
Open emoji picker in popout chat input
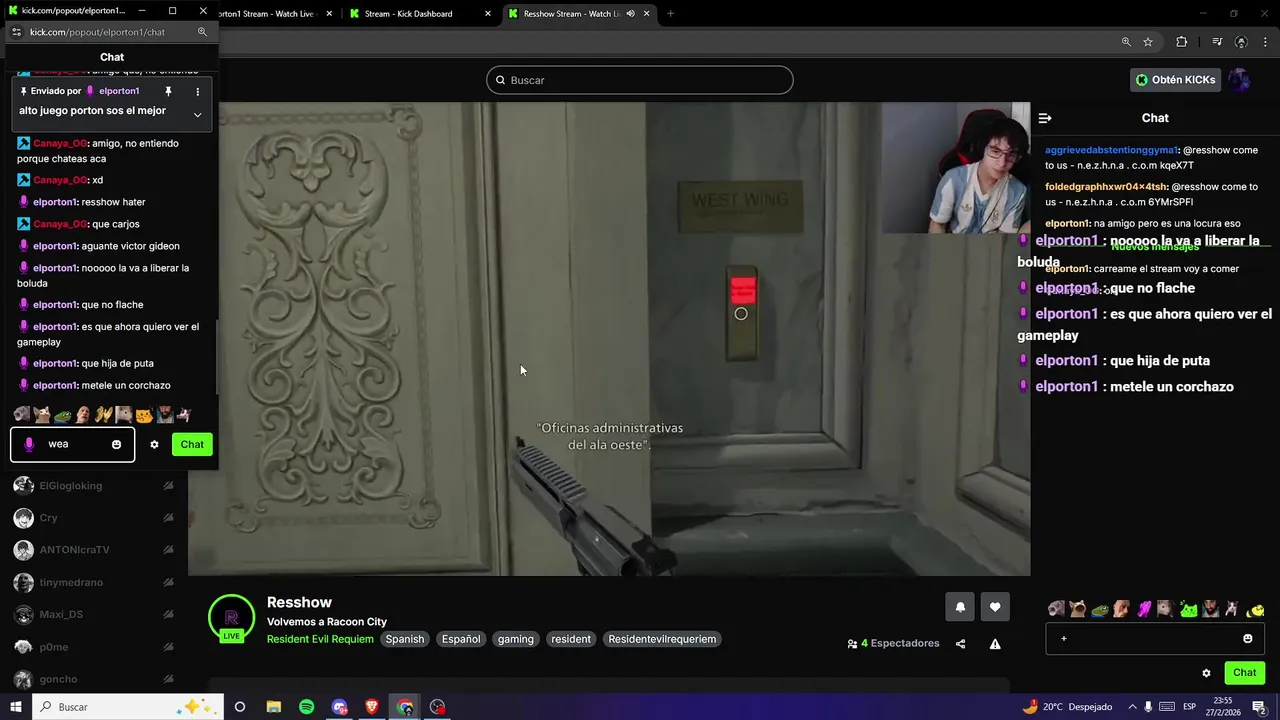click(x=116, y=444)
